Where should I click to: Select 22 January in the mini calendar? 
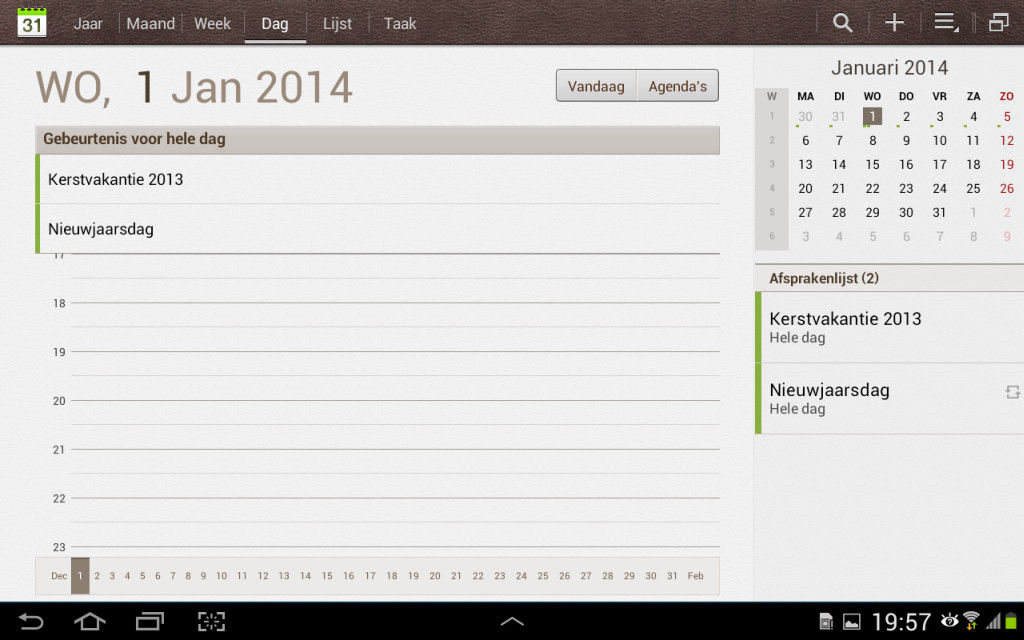coord(872,188)
